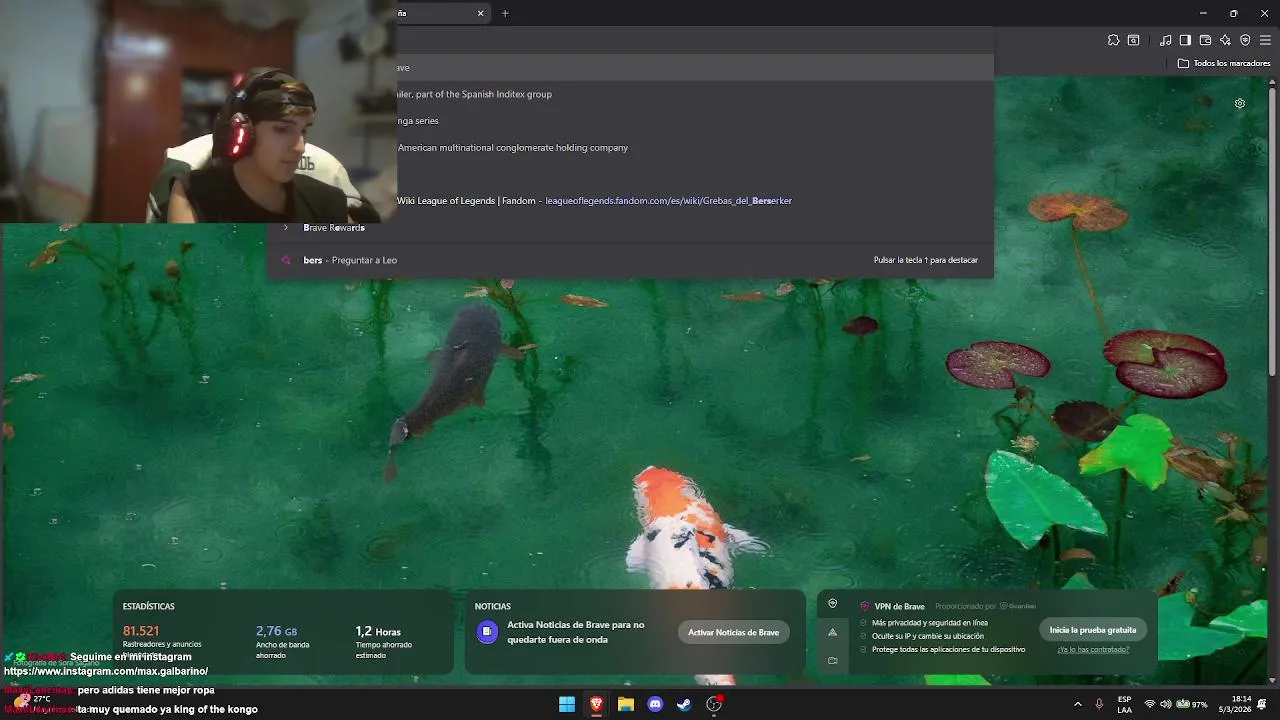The image size is (1280, 720).
Task: Open the Brave VPN shield toolbar icon
Action: 1245,40
